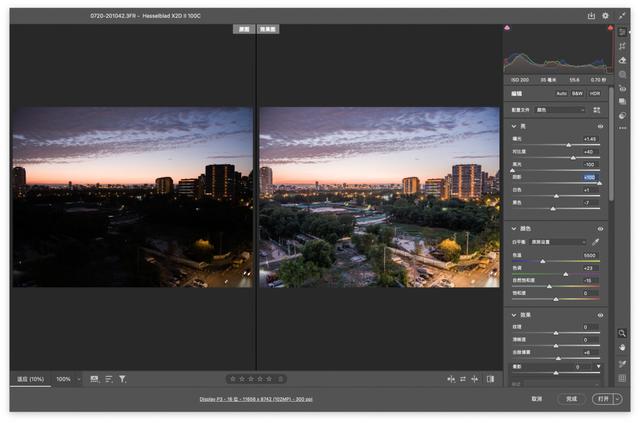This screenshot has height=423, width=640.
Task: Open the filmstrip sort options icon
Action: pyautogui.click(x=109, y=379)
